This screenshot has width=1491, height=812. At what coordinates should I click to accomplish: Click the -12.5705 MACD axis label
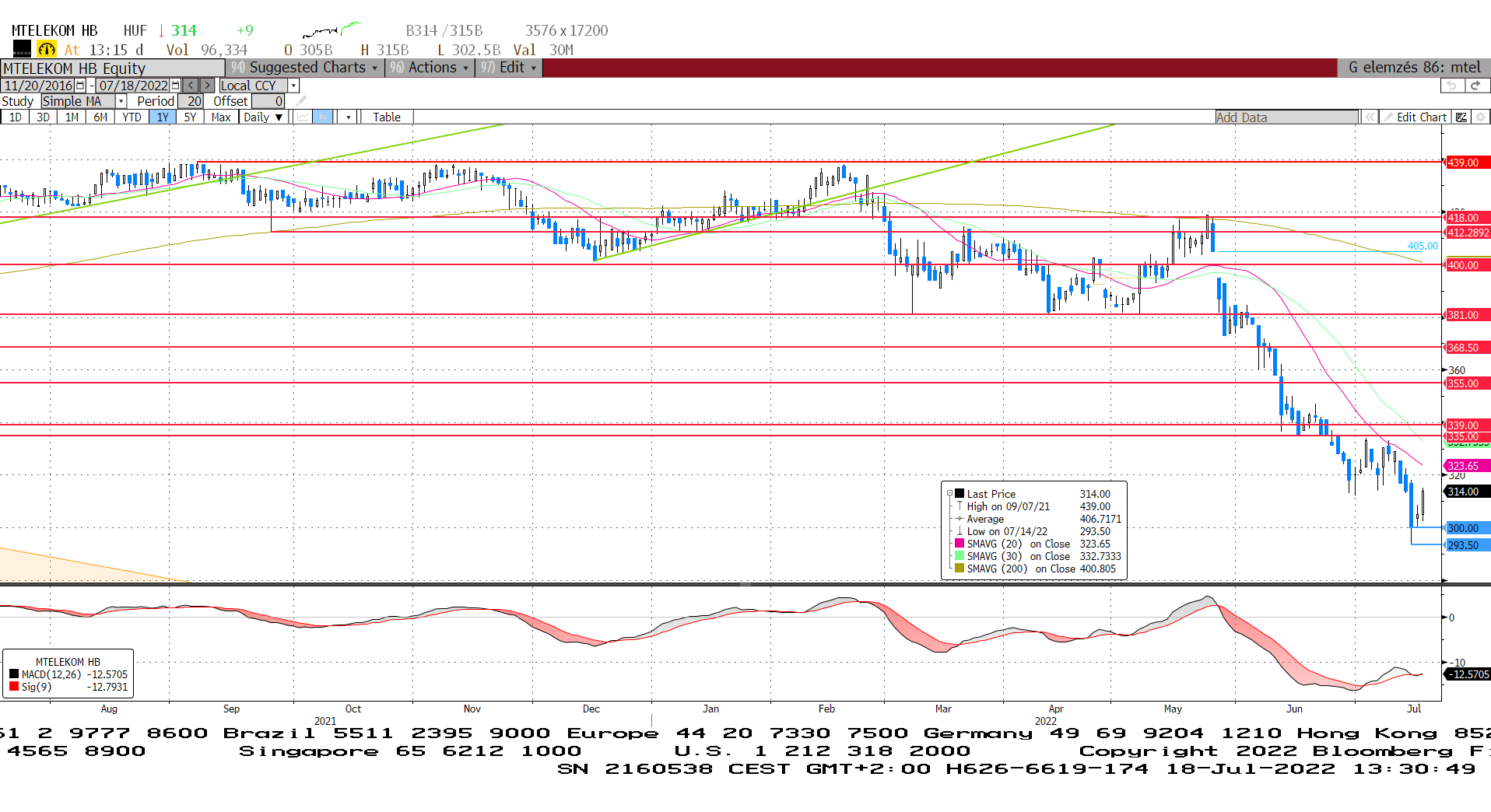click(x=1468, y=674)
